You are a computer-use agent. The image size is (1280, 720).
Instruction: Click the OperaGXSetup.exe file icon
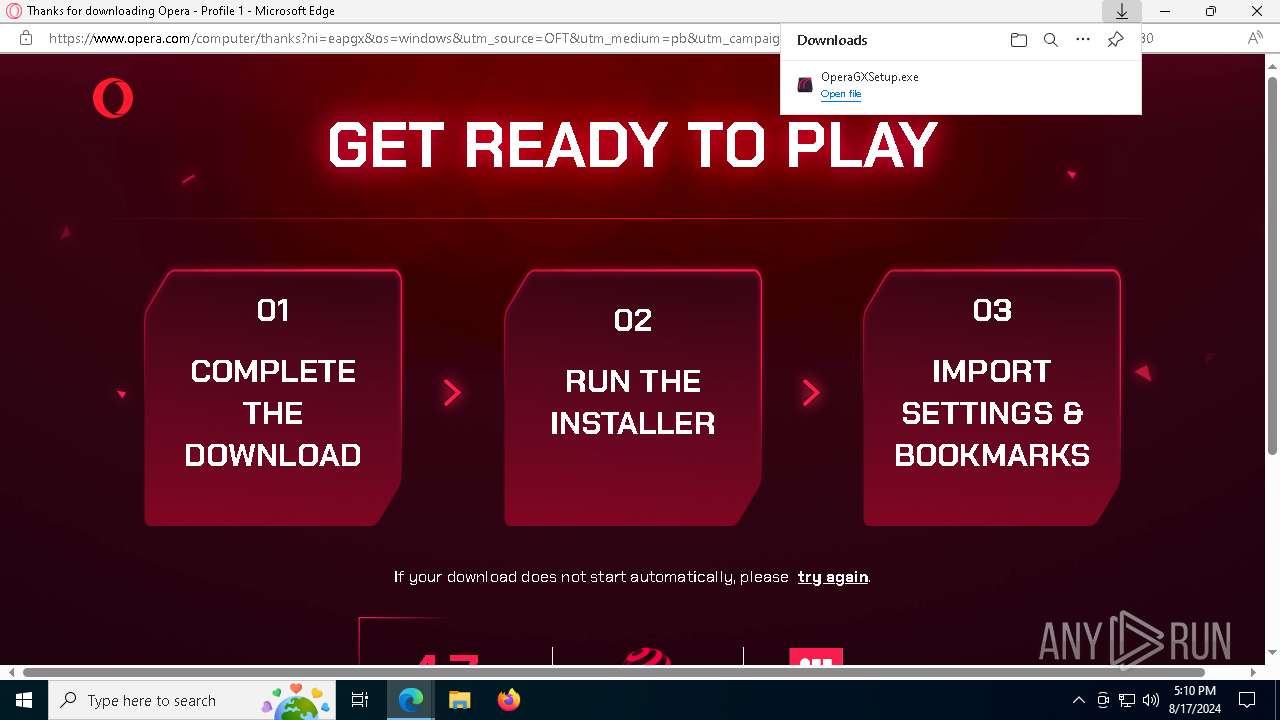pos(805,85)
